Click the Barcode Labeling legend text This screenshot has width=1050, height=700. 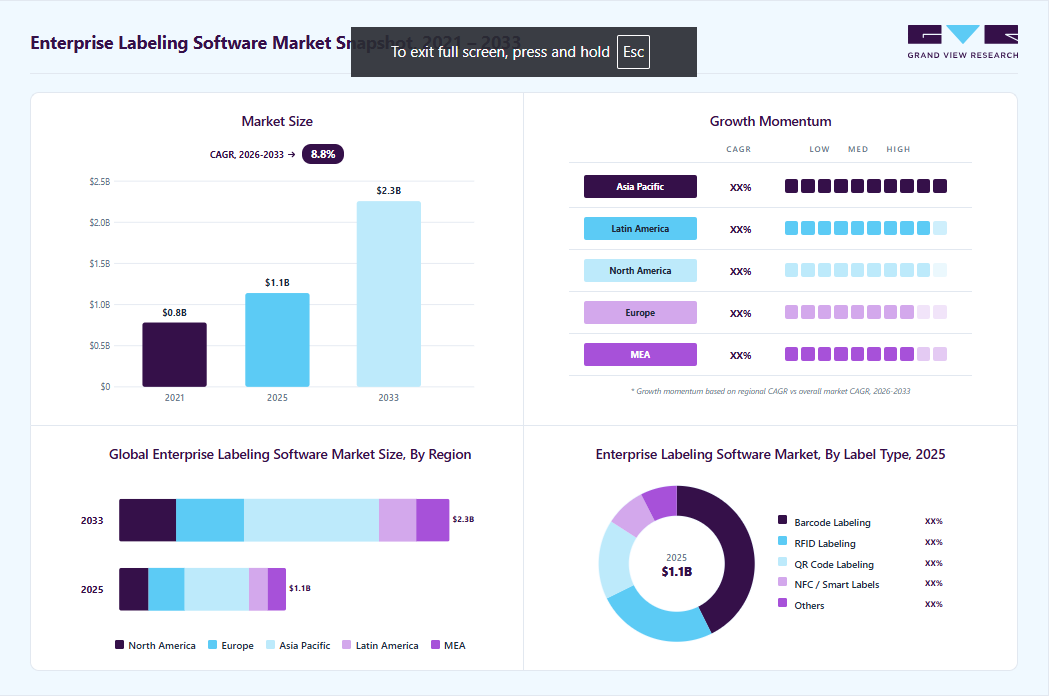[832, 522]
